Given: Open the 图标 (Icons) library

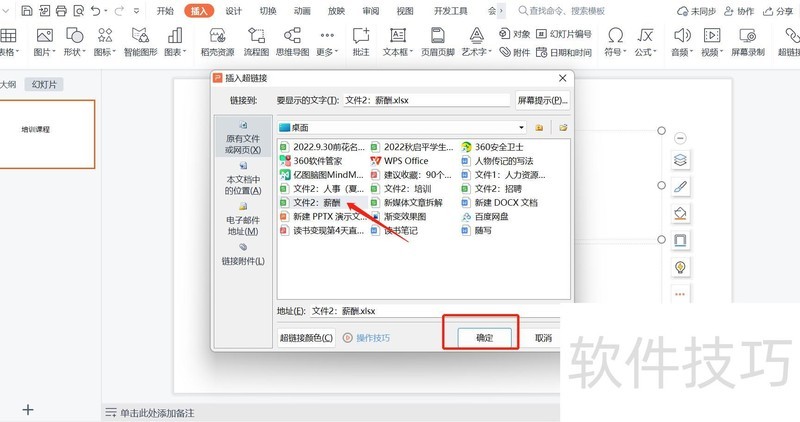Looking at the screenshot, I should (105, 42).
